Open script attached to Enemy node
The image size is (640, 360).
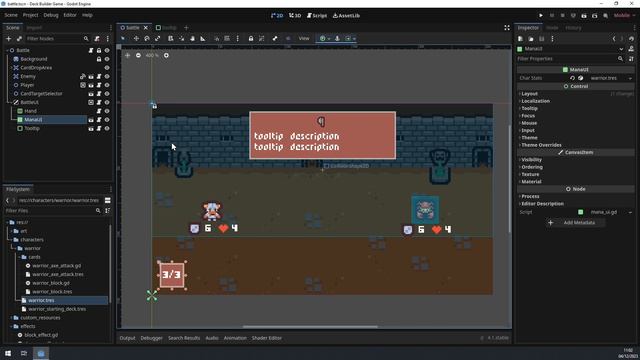coord(99,76)
